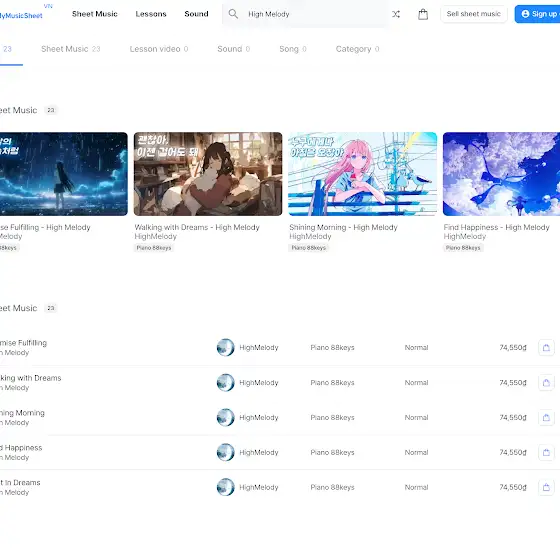Screen dimensions: 560x560
Task: Open the Sheet Music menu
Action: click(x=95, y=14)
